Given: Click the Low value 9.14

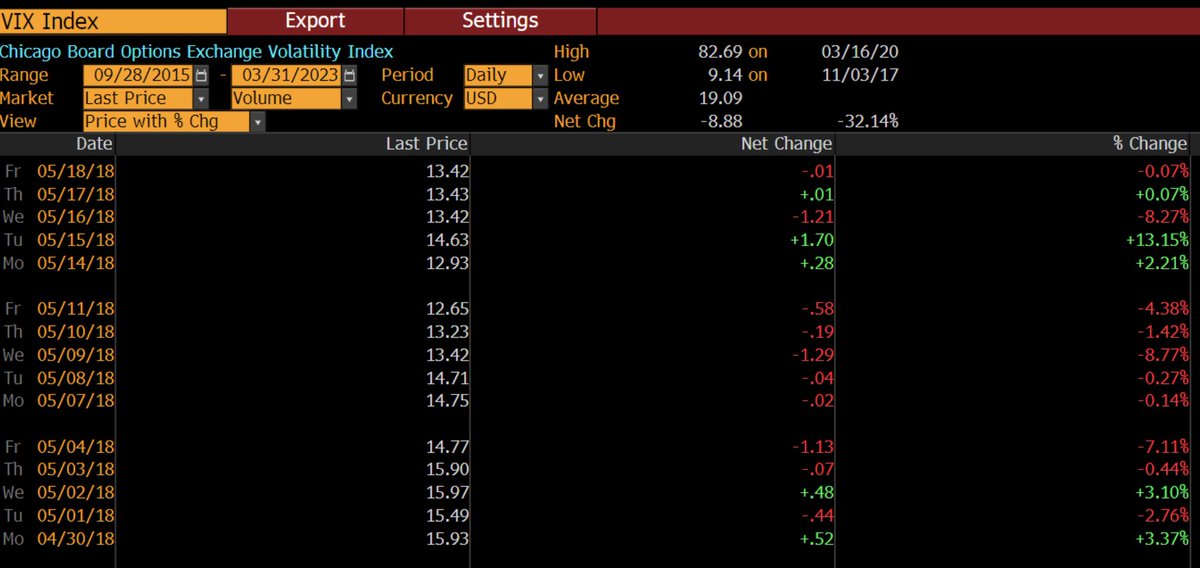Looking at the screenshot, I should (725, 74).
